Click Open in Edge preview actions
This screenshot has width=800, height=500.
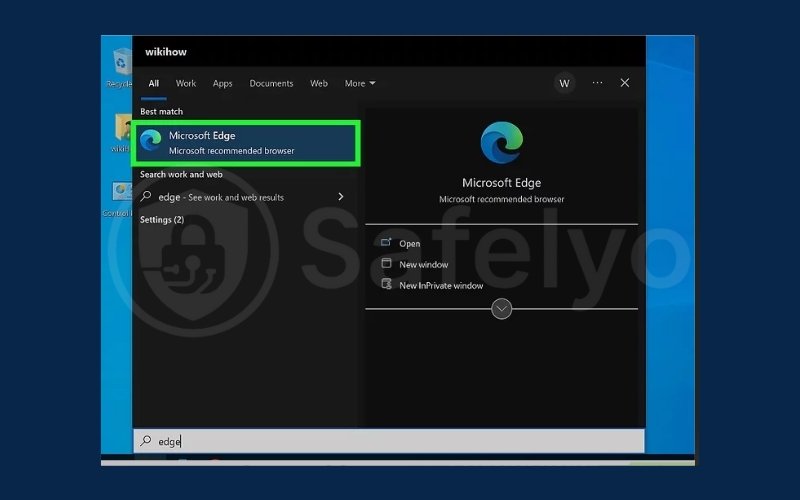pyautogui.click(x=410, y=243)
